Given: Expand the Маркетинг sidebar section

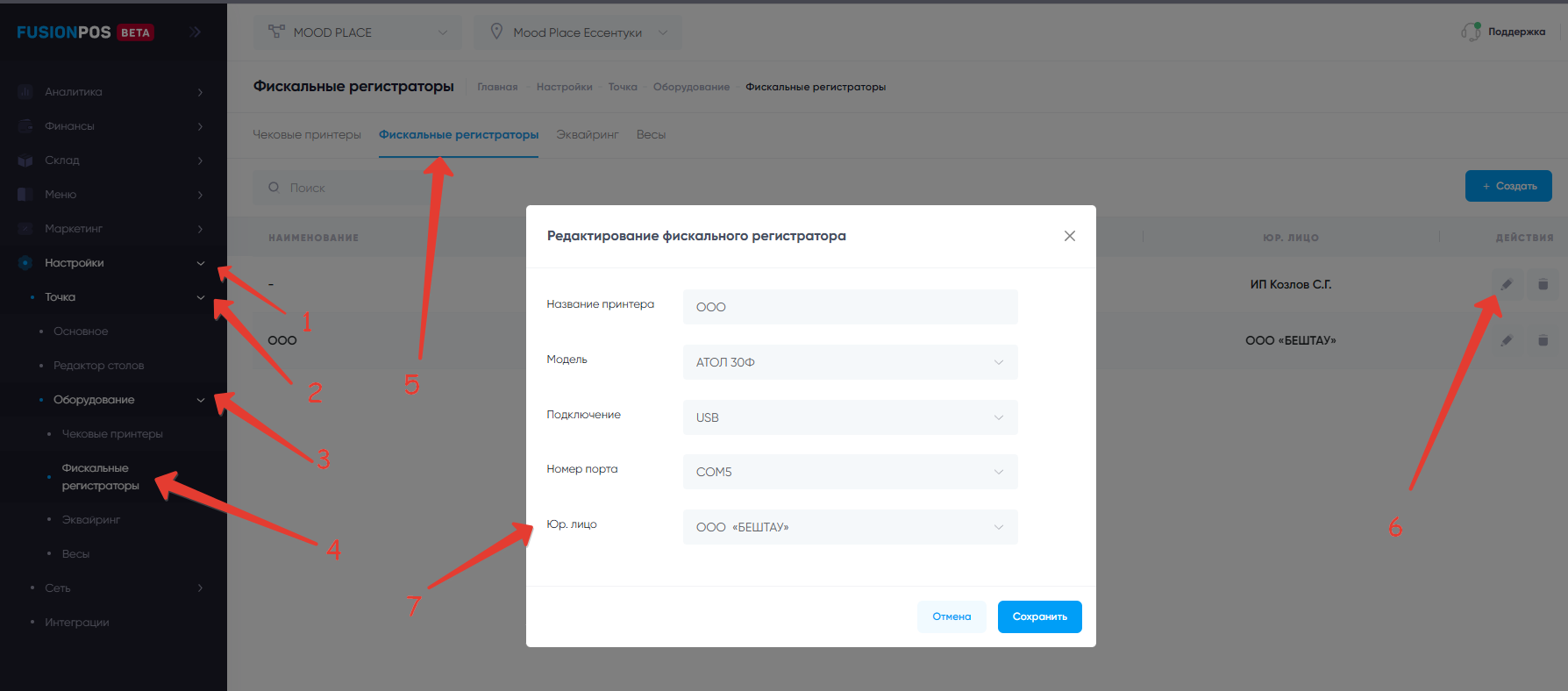Looking at the screenshot, I should click(x=200, y=229).
